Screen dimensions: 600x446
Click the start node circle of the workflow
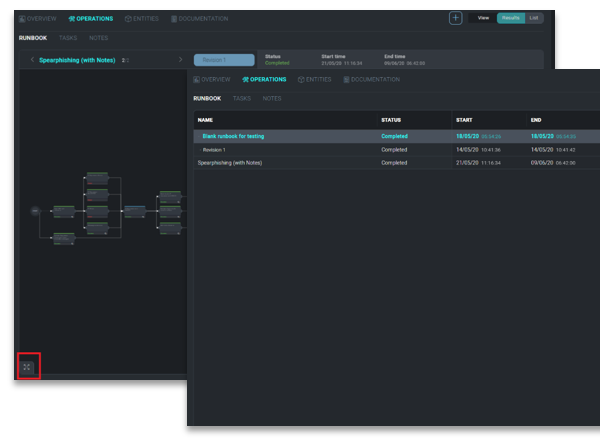[35, 211]
